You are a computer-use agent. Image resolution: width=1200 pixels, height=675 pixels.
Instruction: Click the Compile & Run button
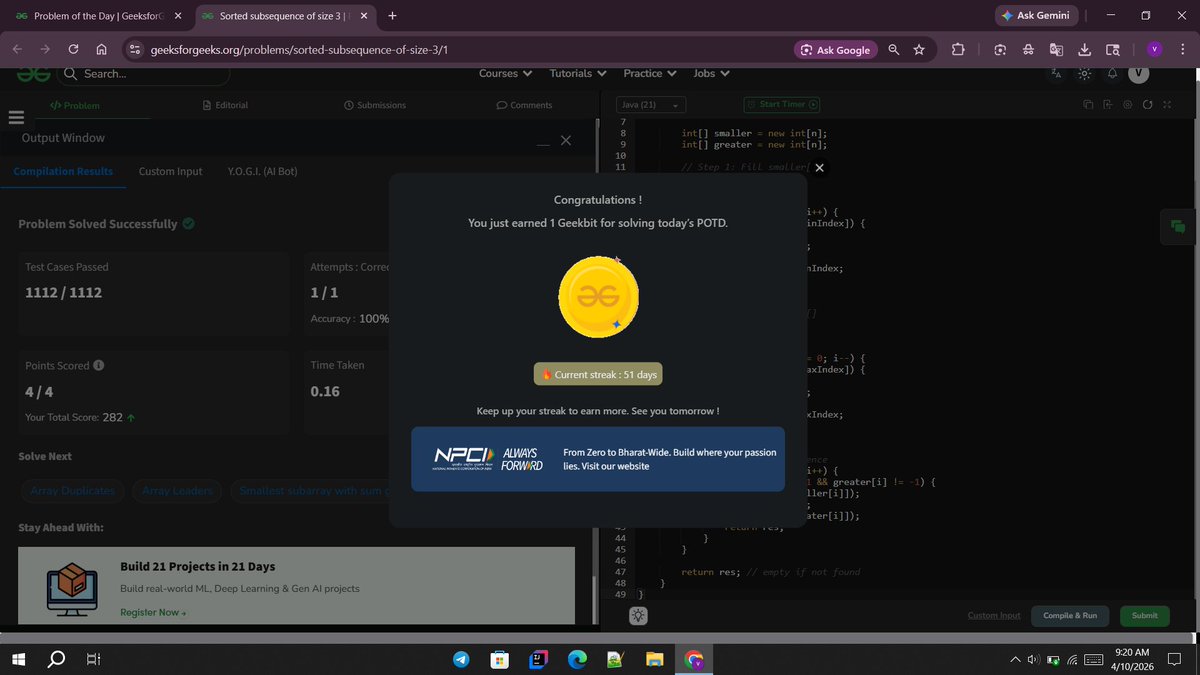pyautogui.click(x=1070, y=615)
